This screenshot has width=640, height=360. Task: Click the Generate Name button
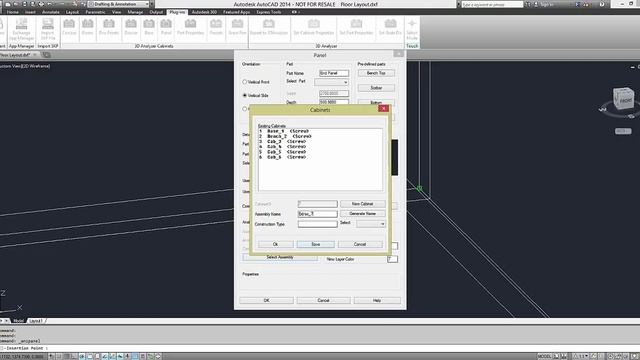[362, 213]
